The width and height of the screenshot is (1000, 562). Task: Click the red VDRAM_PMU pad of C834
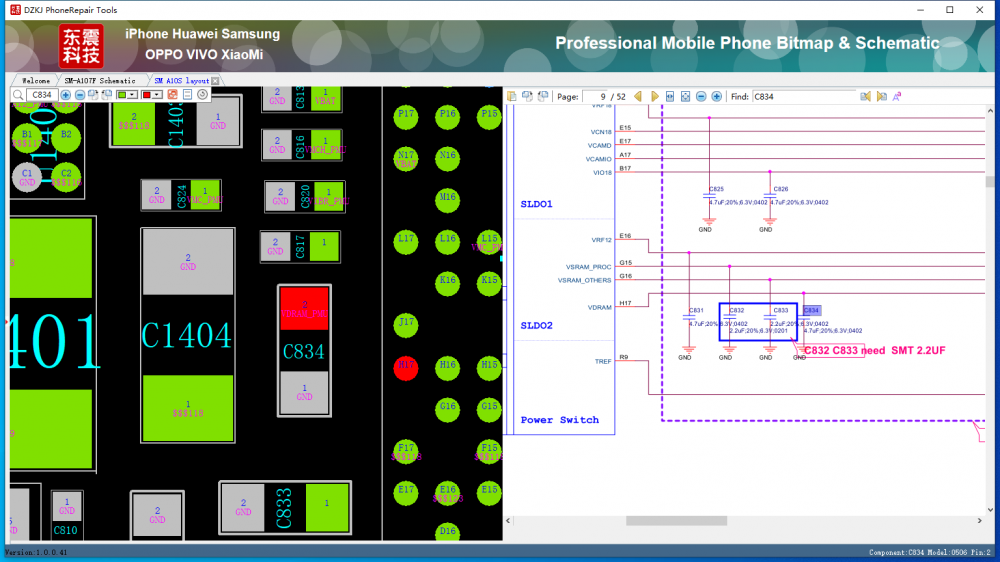[x=304, y=309]
